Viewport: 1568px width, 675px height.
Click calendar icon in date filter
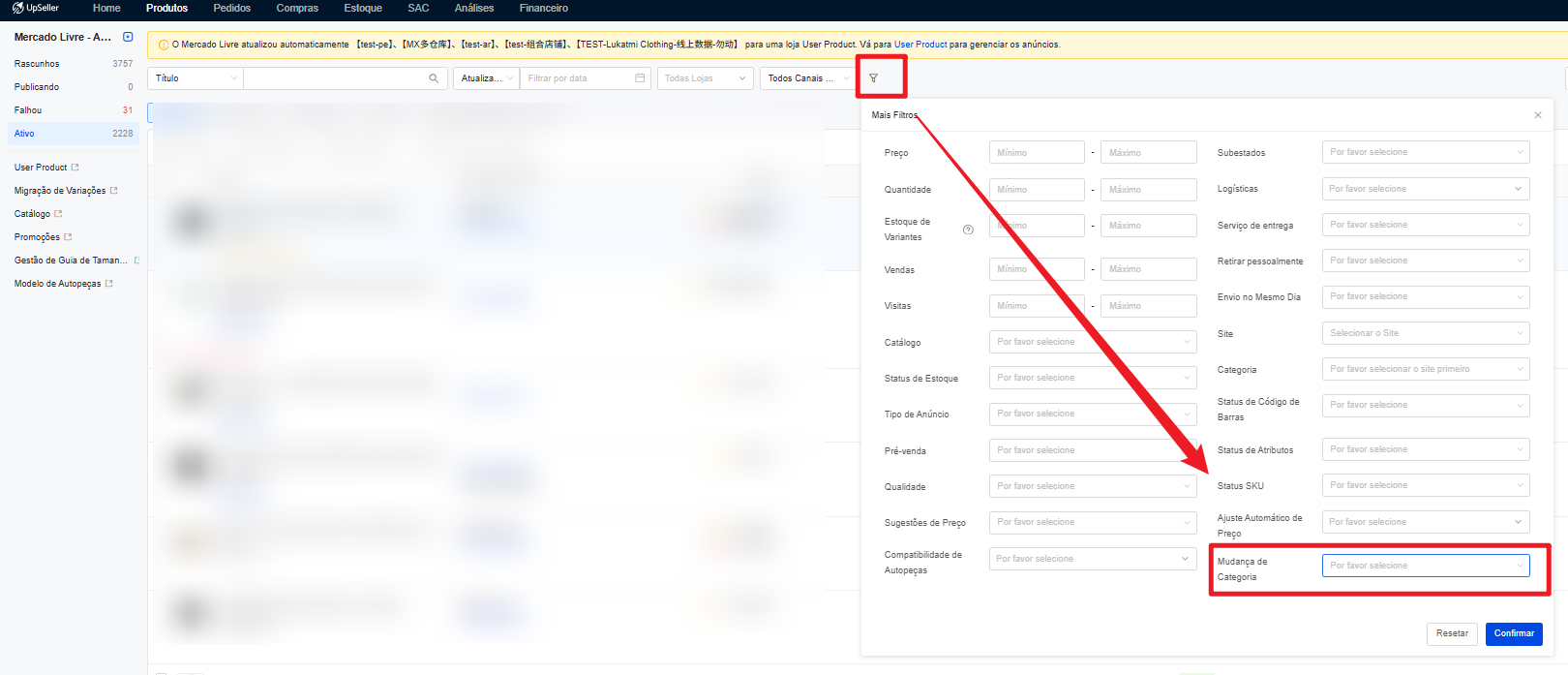click(x=640, y=78)
